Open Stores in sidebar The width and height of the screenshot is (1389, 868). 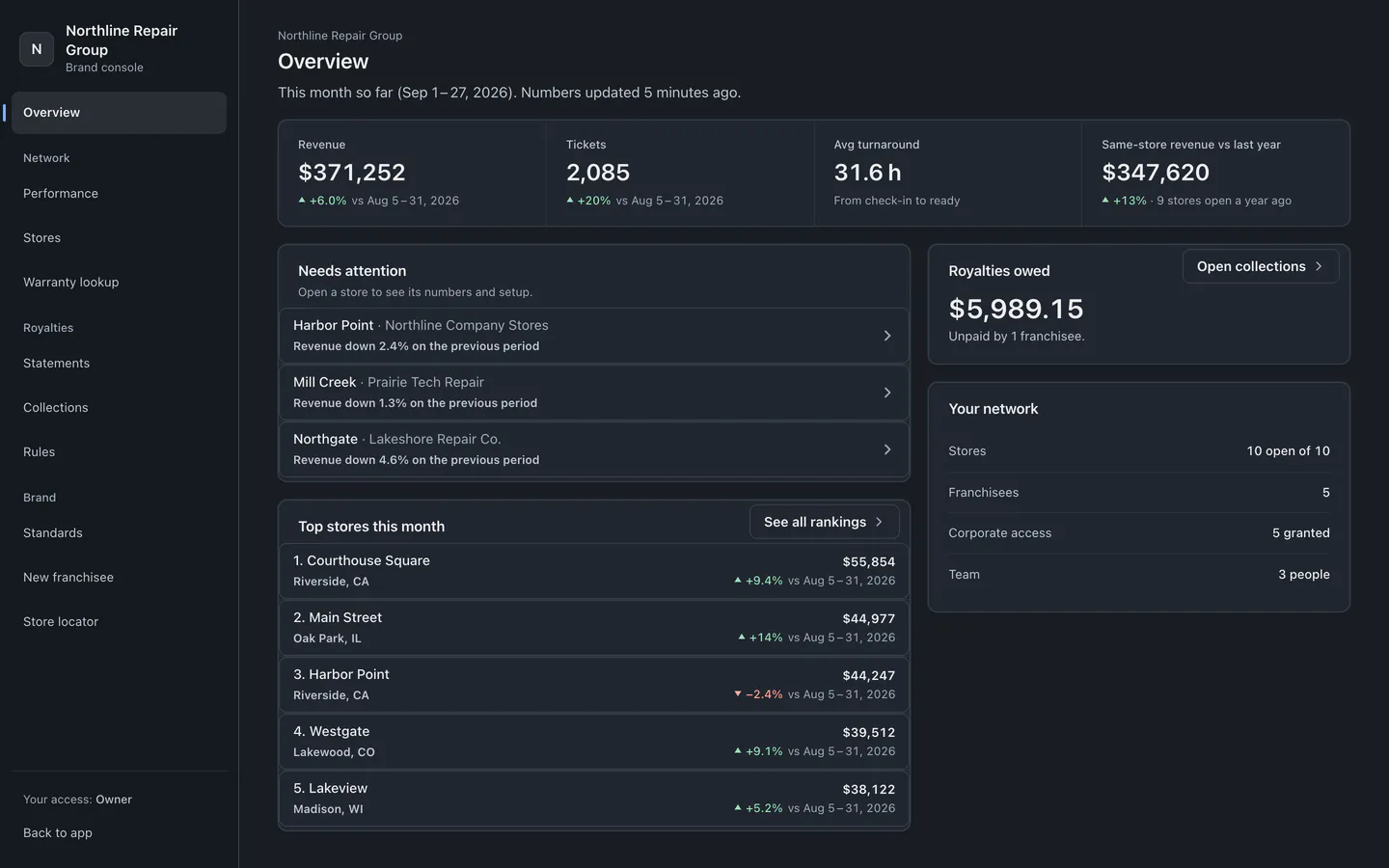(x=119, y=238)
